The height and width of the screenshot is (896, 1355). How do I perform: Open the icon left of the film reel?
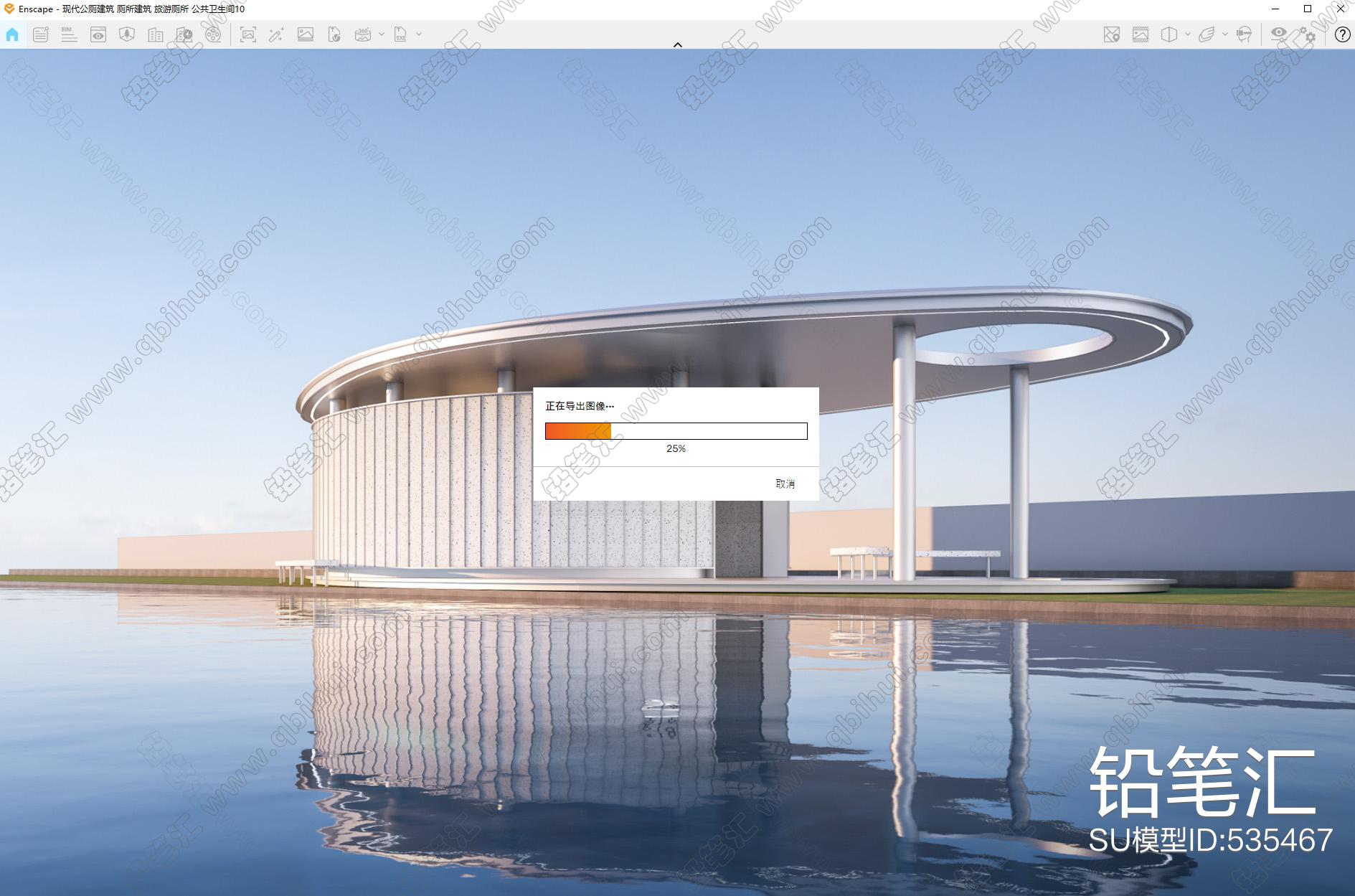pyautogui.click(x=184, y=34)
